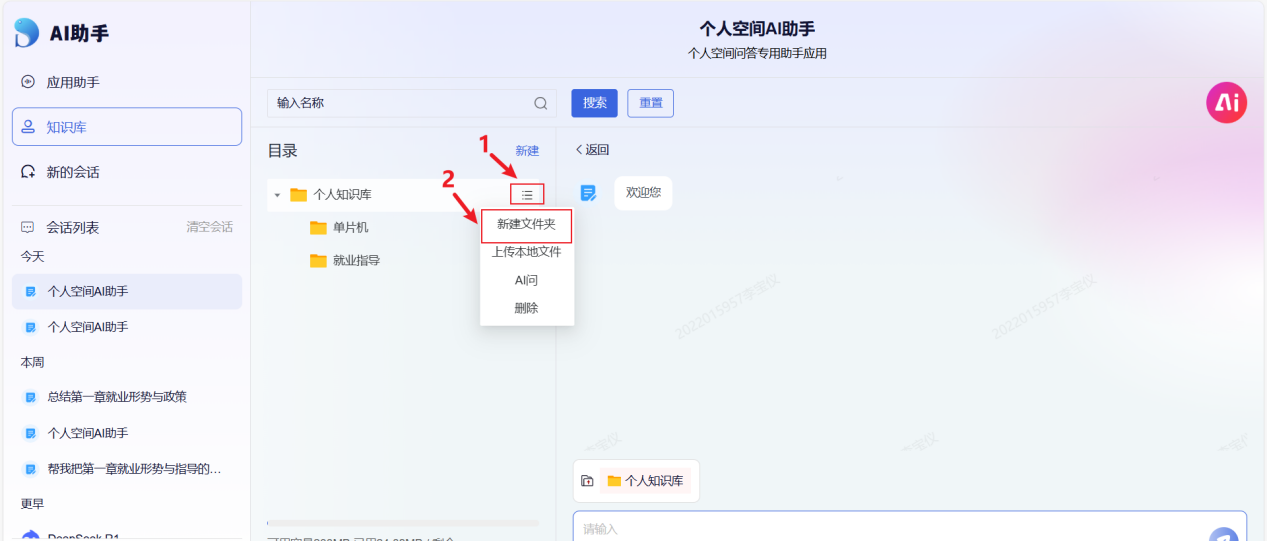Click 清空会话 to clear conversations
This screenshot has width=1267, height=541.
tap(209, 227)
